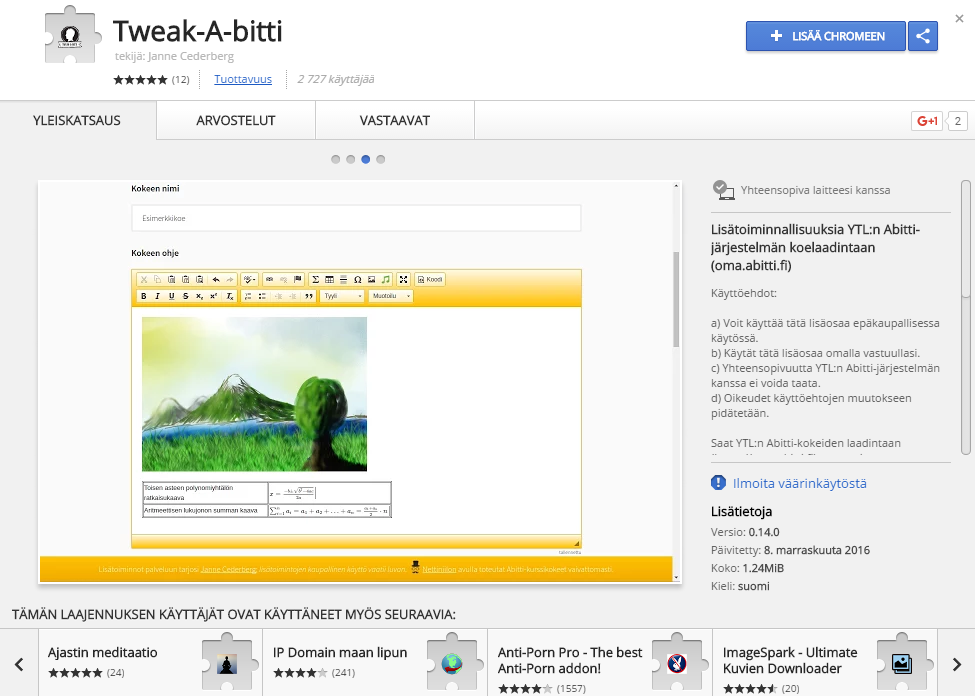The image size is (975, 696).
Task: Select the second carousel dot
Action: point(351,159)
